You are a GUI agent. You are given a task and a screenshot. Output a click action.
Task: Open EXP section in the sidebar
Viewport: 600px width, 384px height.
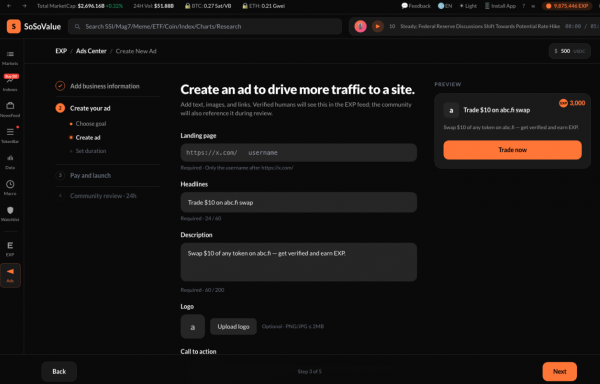[10, 249]
